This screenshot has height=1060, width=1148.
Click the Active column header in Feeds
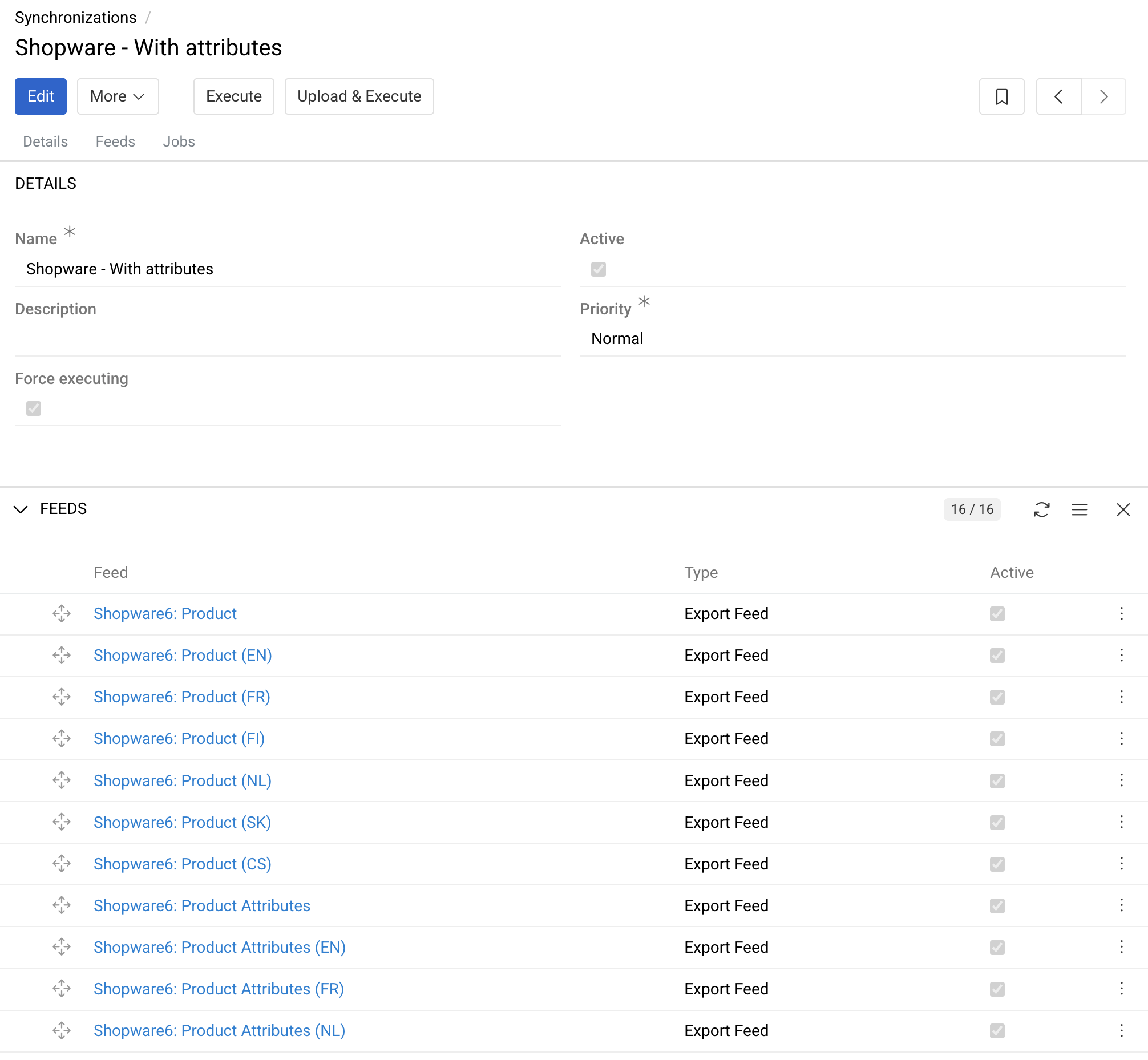(1012, 572)
